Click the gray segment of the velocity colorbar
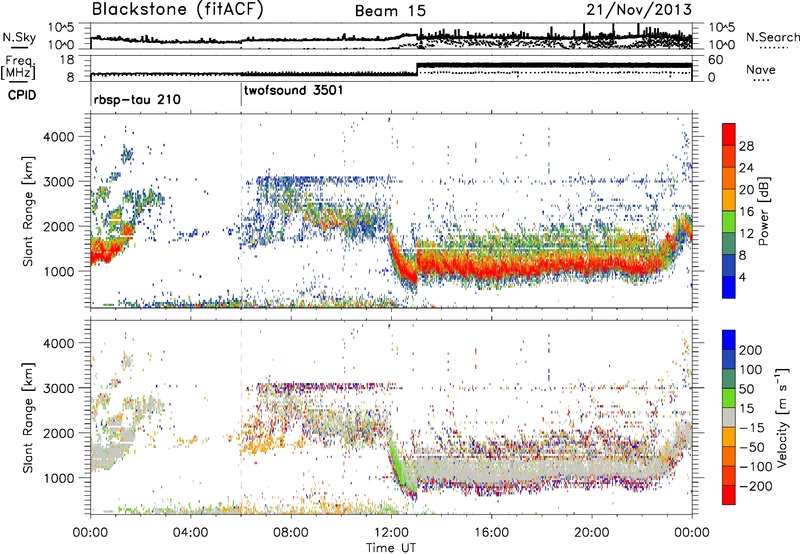This screenshot has height=554, width=800. pos(729,417)
